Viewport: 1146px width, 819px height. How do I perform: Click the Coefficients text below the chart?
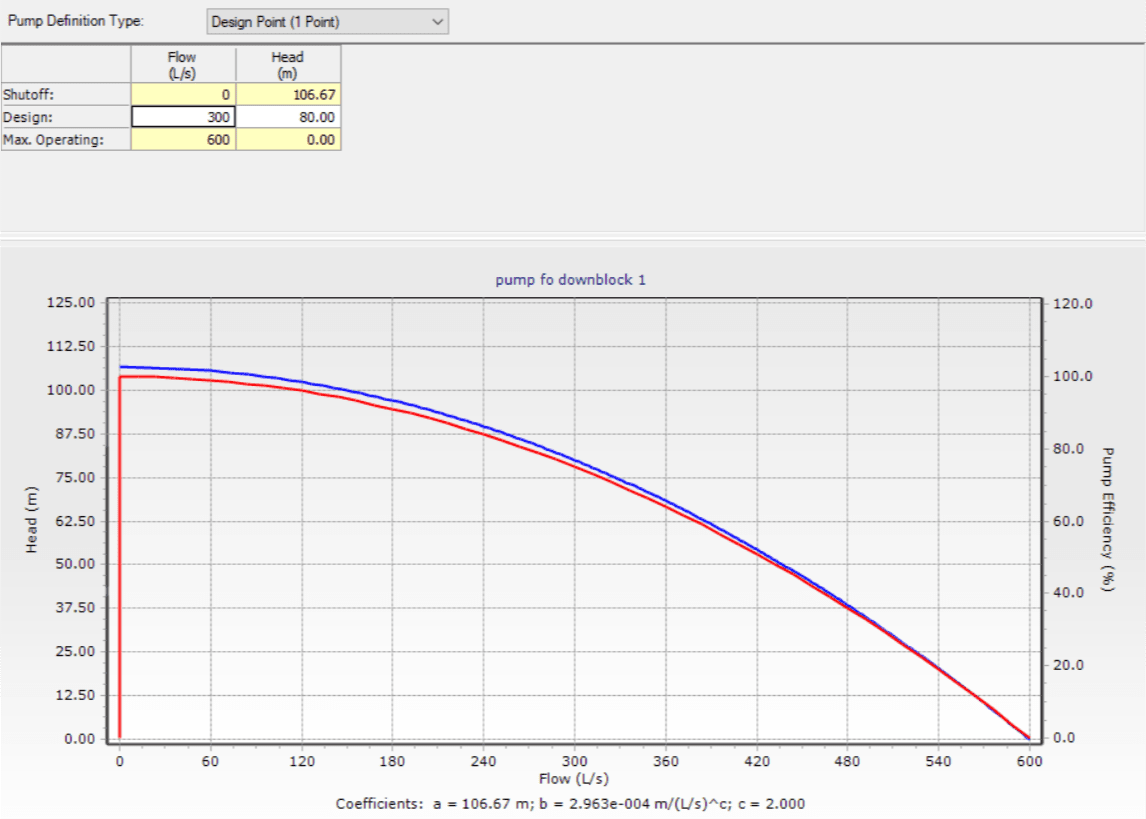(x=570, y=804)
